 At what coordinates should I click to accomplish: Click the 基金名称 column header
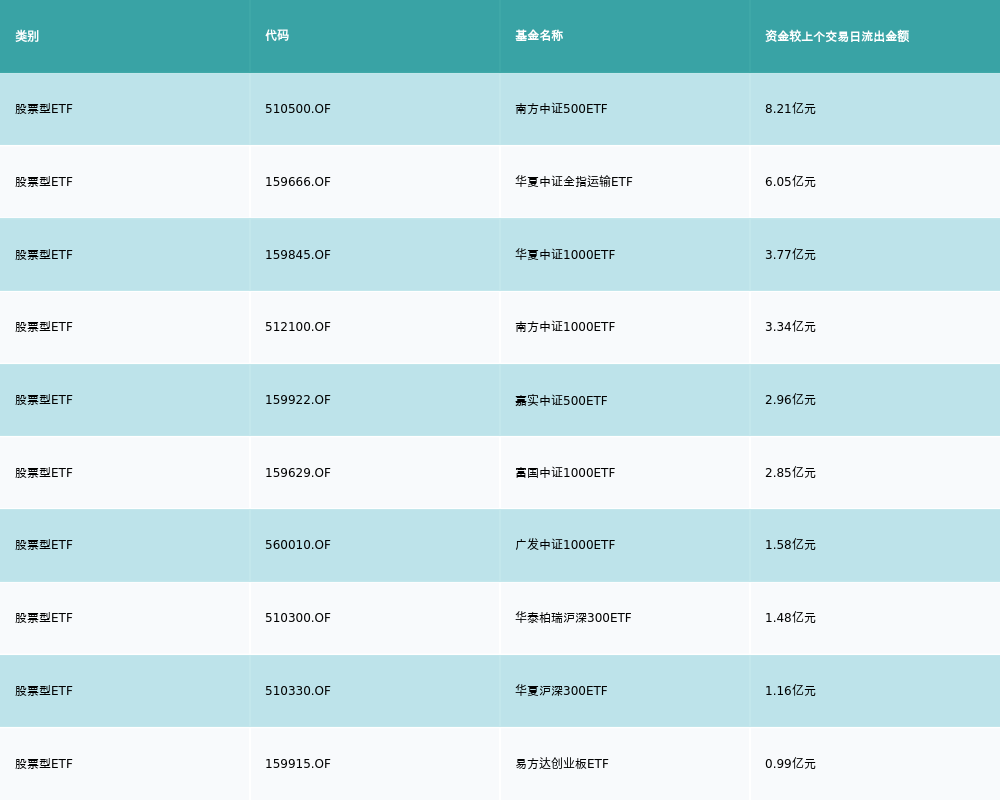click(539, 36)
